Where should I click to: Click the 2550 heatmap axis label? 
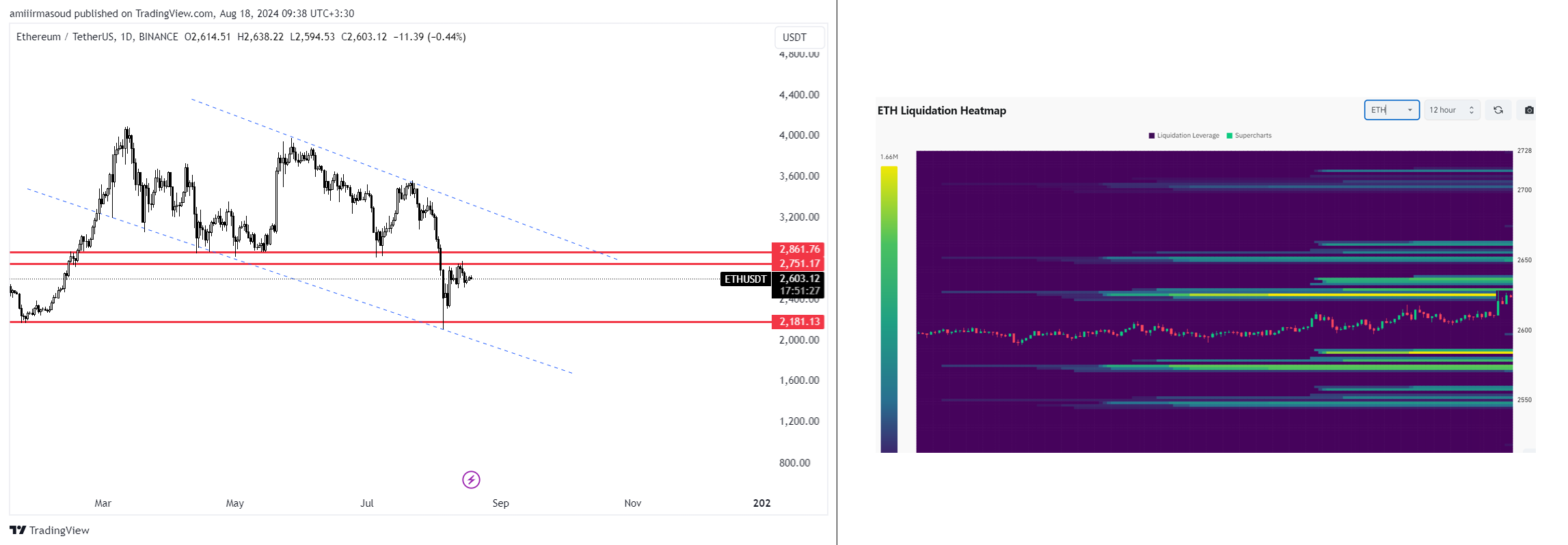point(1524,400)
